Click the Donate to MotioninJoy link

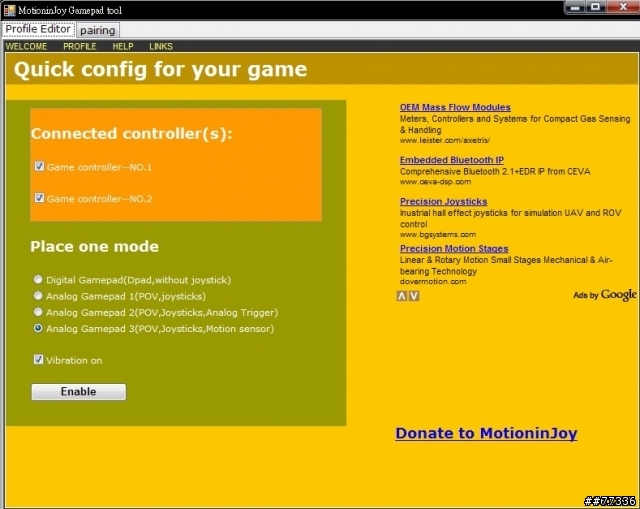point(486,433)
